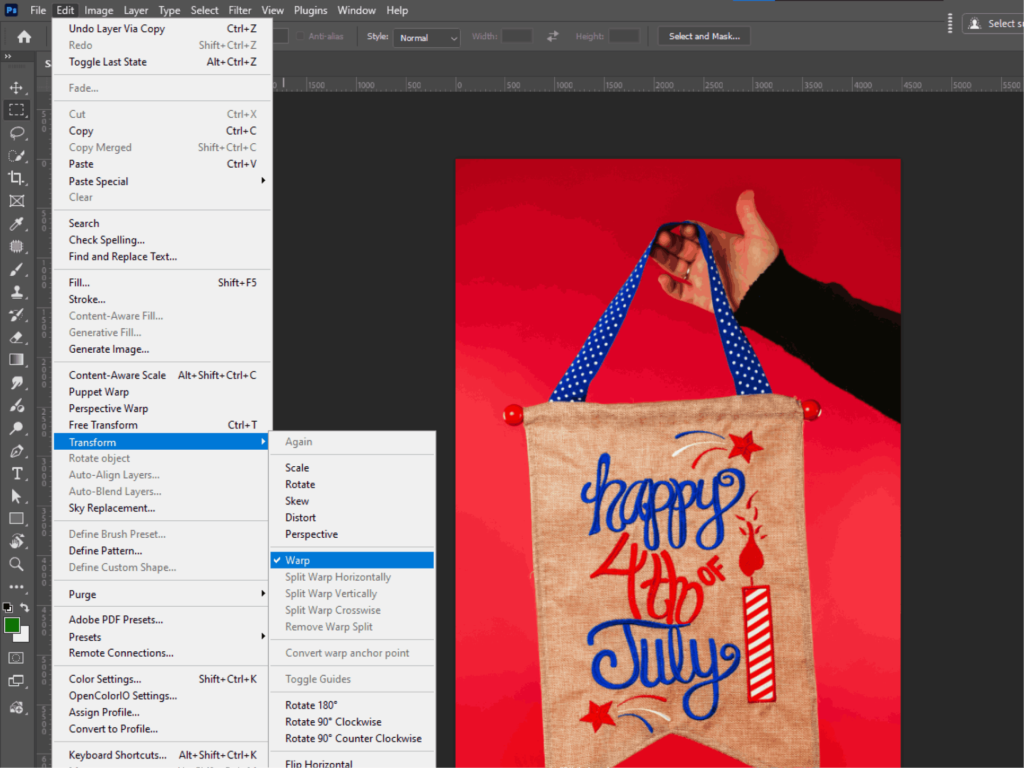
Task: Select the Hand tool
Action: [x=16, y=541]
